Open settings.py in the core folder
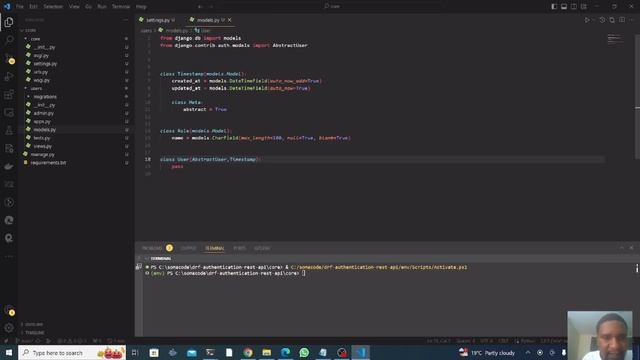 (x=45, y=64)
